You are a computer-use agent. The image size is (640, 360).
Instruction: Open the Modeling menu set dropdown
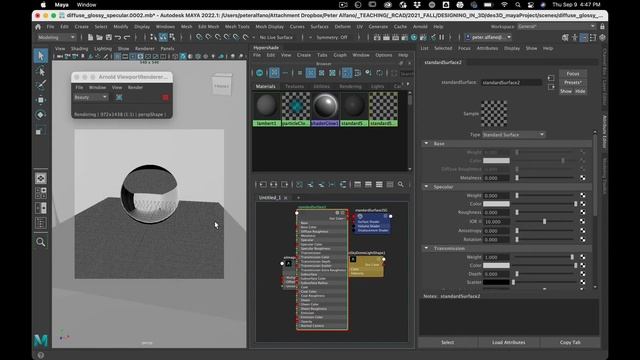[56, 37]
